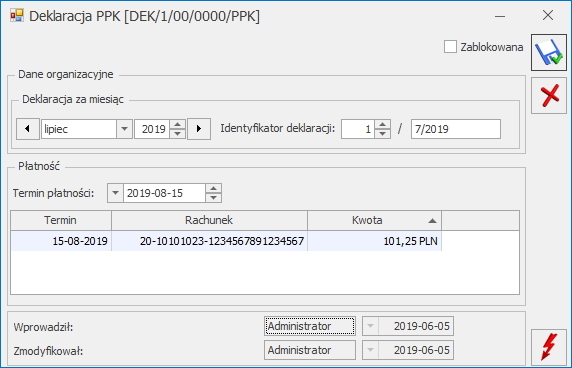
Task: Go to next month using right arrow
Action: pos(199,129)
